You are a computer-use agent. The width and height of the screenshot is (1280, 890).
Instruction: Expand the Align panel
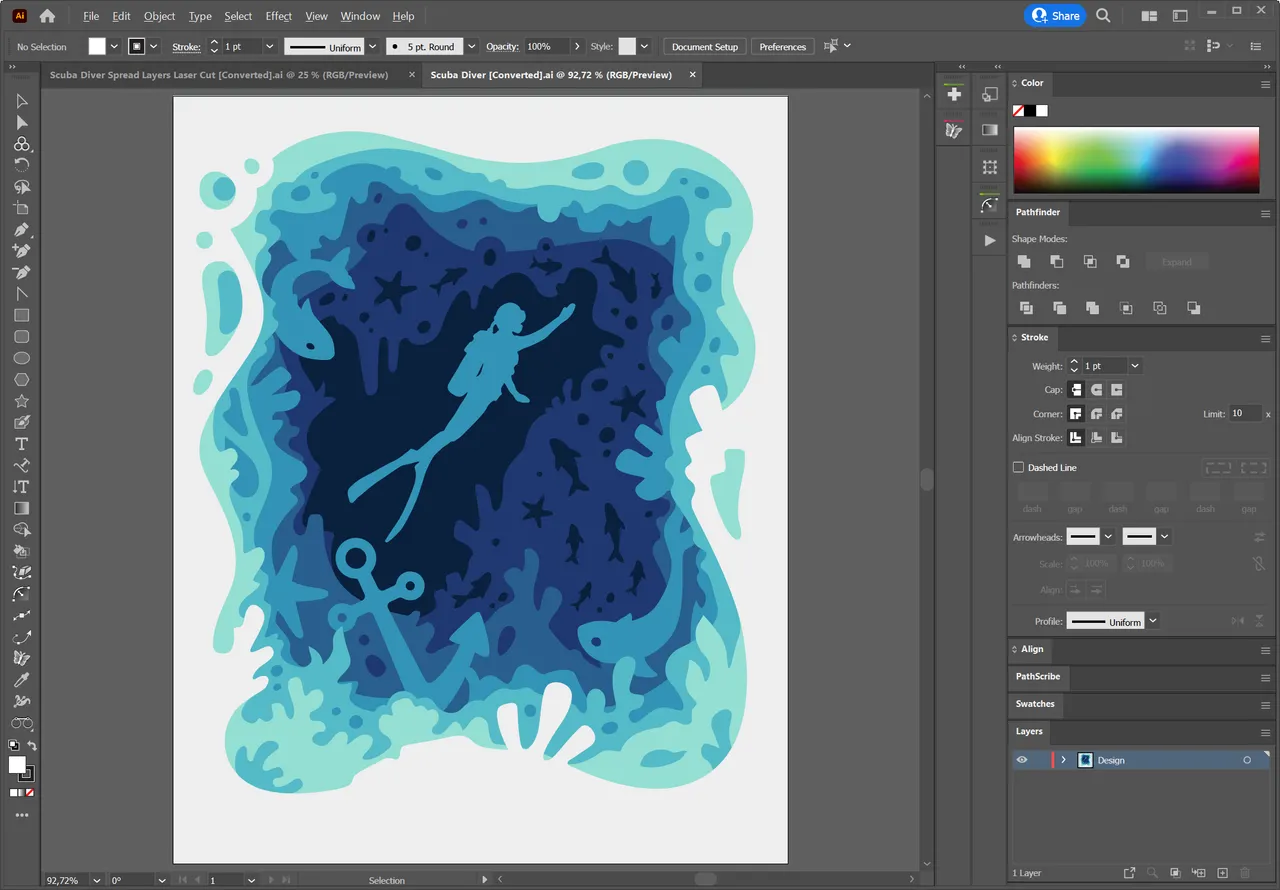pos(1032,649)
